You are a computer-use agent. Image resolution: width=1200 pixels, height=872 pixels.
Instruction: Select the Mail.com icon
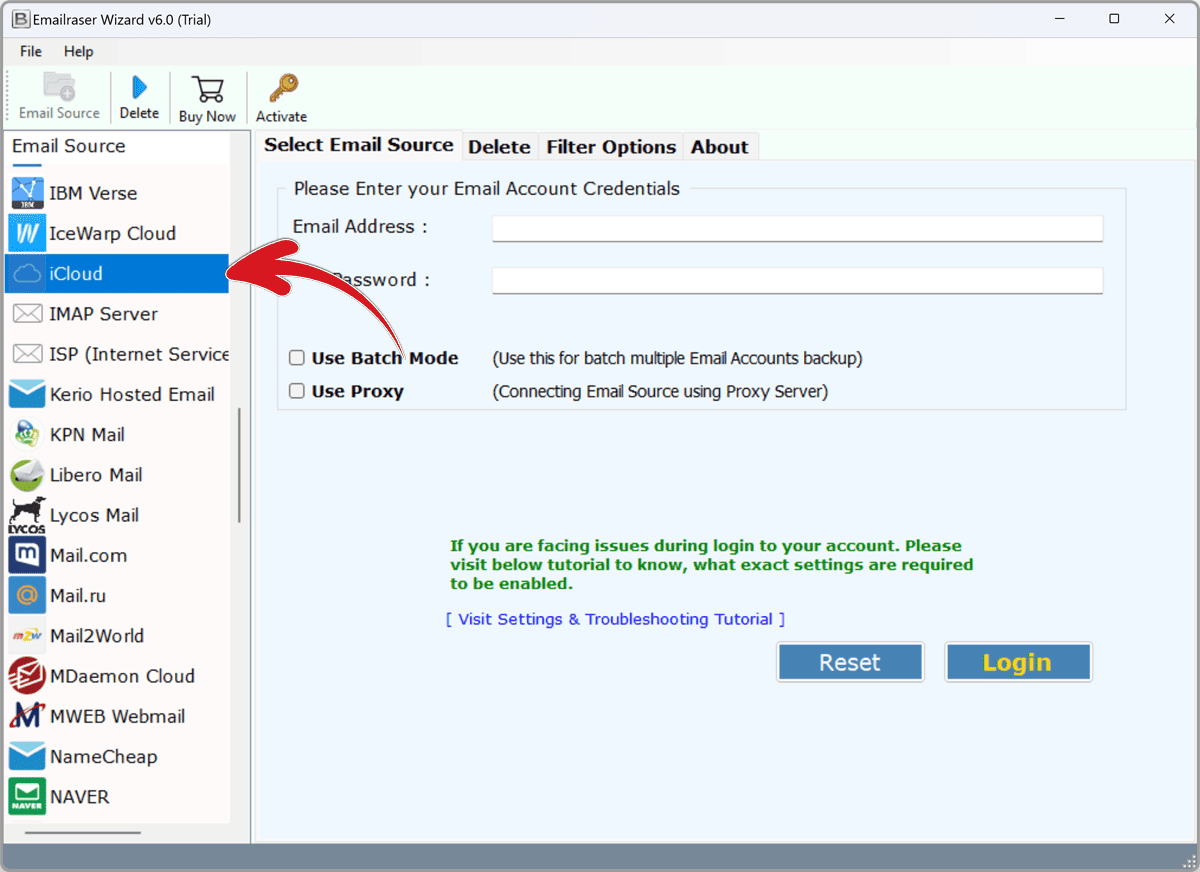[x=27, y=555]
